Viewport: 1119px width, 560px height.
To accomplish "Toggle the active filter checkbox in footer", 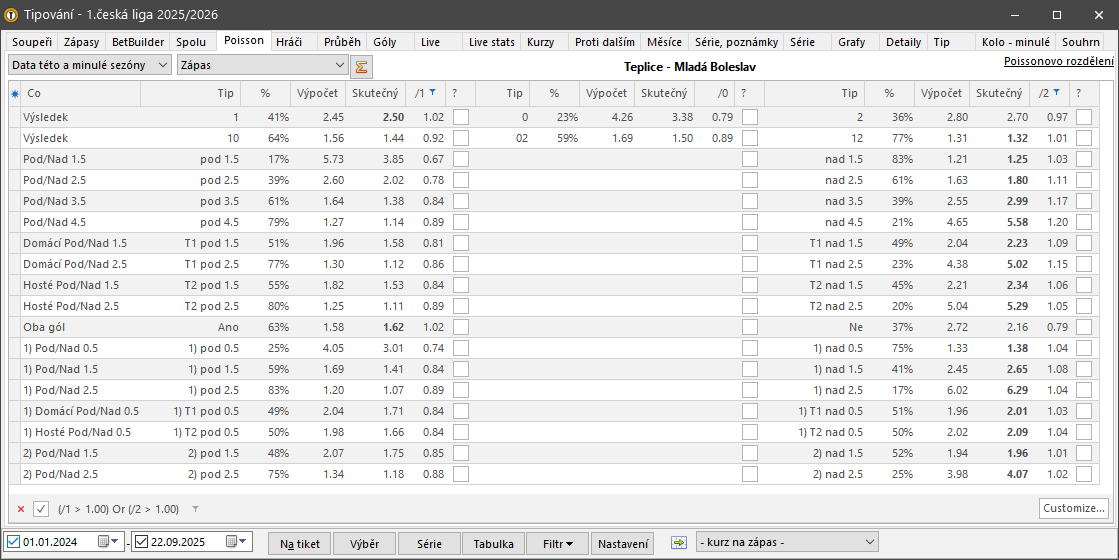I will tap(41, 509).
